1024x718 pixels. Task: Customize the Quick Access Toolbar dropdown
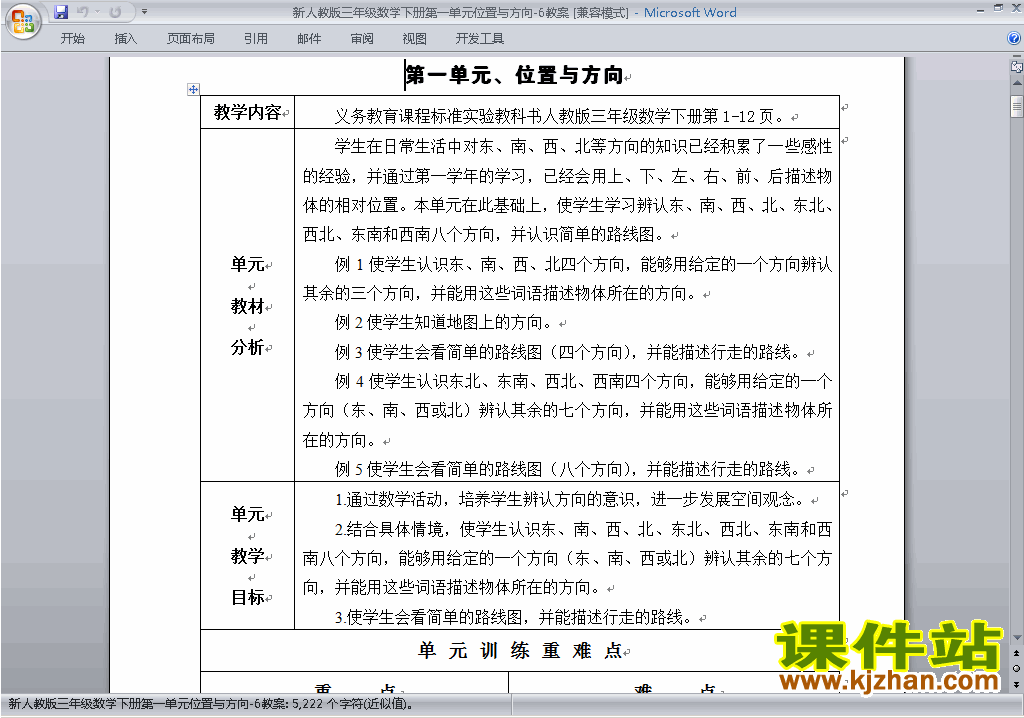pos(144,12)
